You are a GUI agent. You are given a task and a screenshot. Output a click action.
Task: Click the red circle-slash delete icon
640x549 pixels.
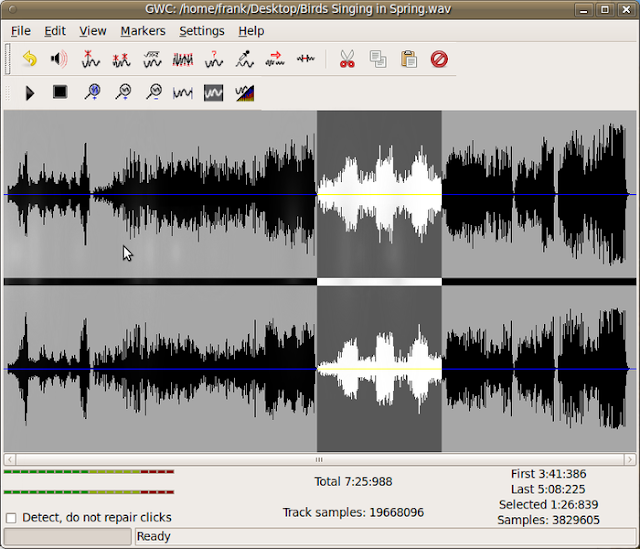click(x=439, y=60)
